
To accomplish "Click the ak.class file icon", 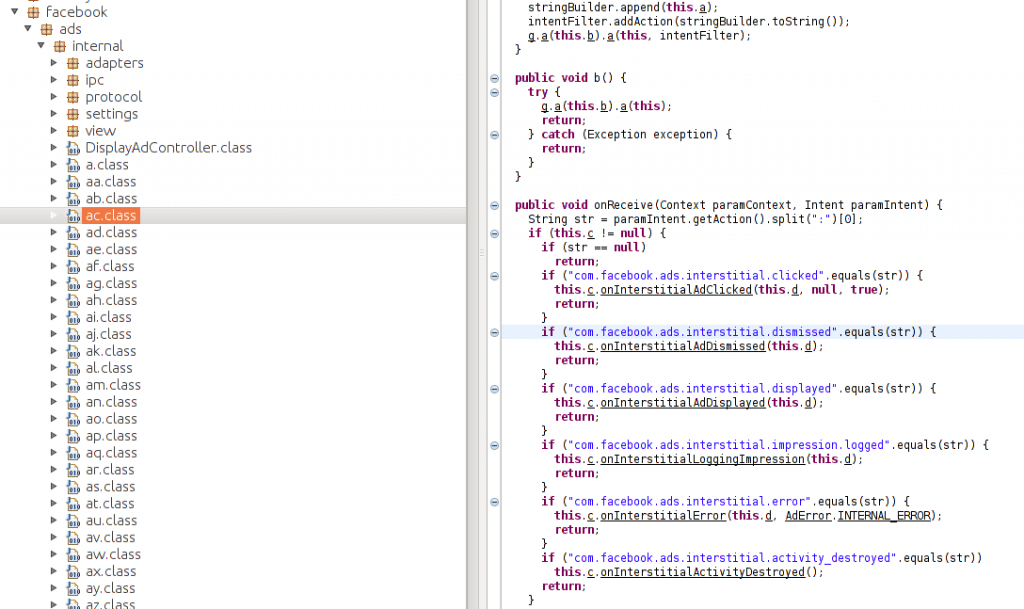I will click(73, 352).
